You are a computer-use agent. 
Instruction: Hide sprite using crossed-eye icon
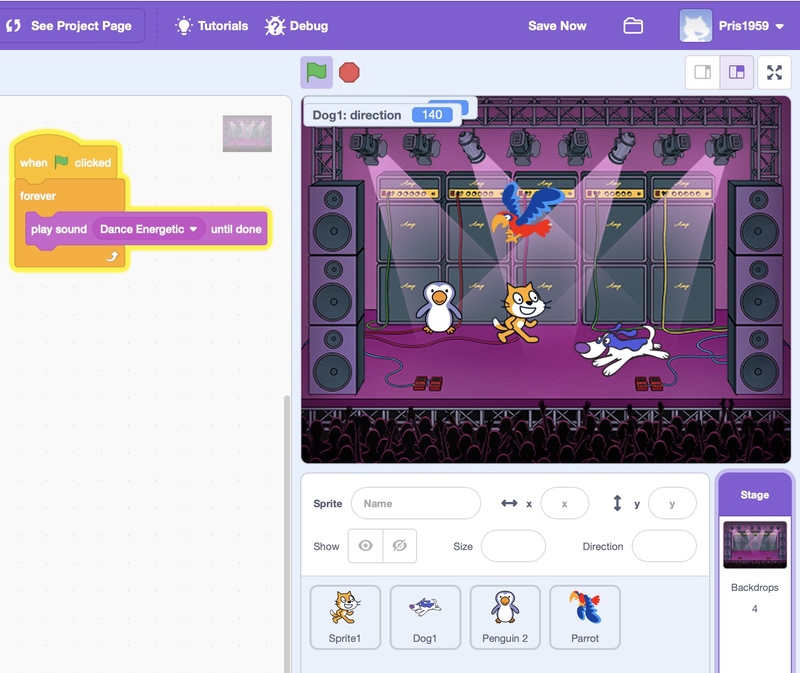[399, 546]
